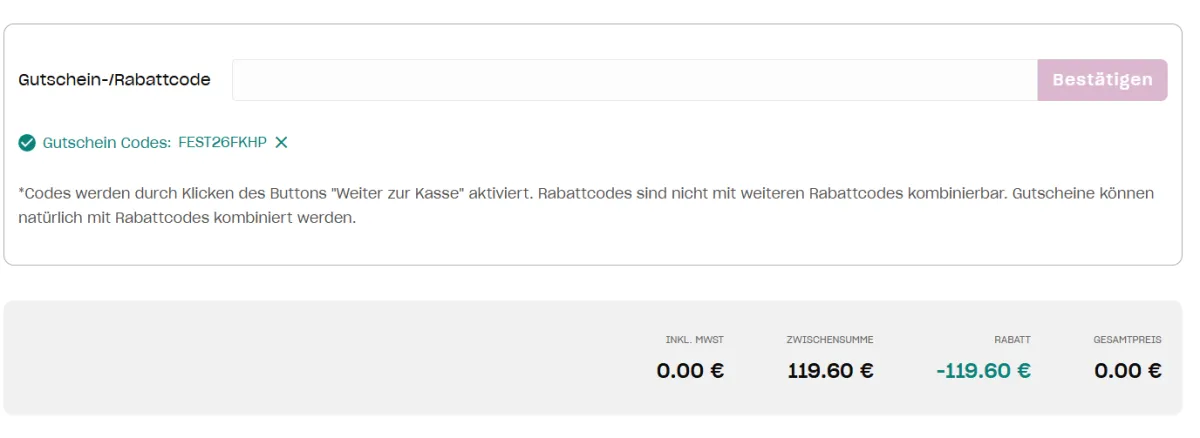The image size is (1200, 438).
Task: Click the "Gutschein Codes:" green label
Action: coord(107,143)
